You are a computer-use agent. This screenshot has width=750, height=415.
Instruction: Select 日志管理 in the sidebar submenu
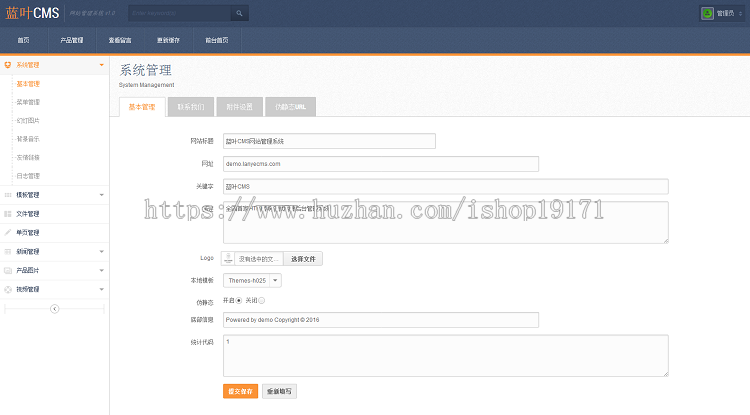click(x=28, y=176)
